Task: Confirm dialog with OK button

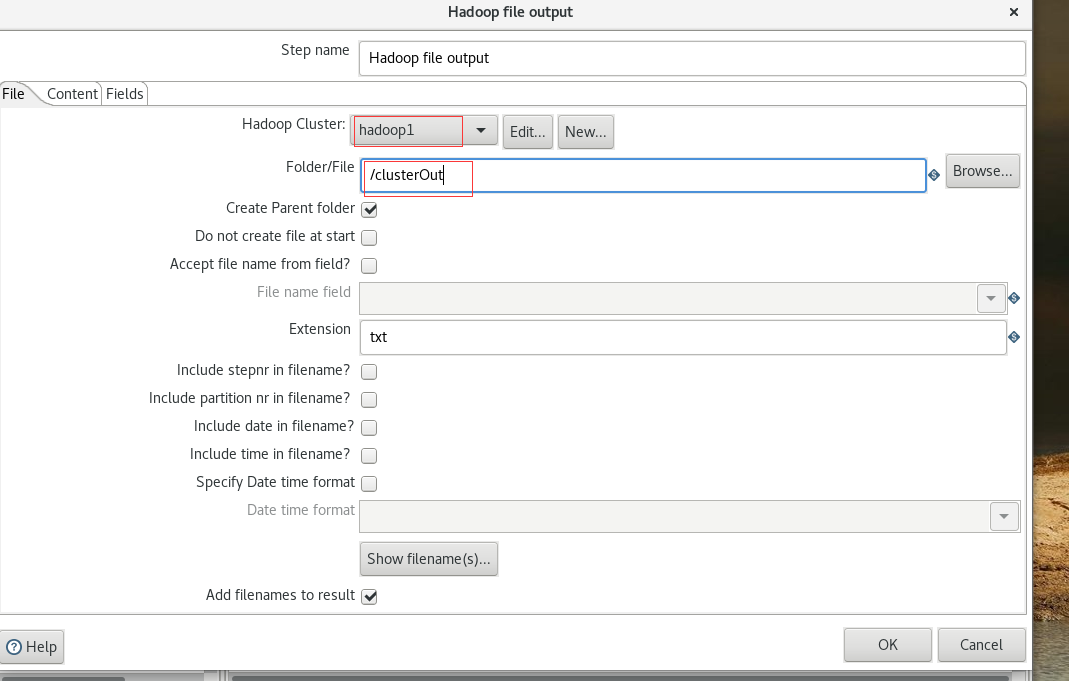Action: [888, 645]
